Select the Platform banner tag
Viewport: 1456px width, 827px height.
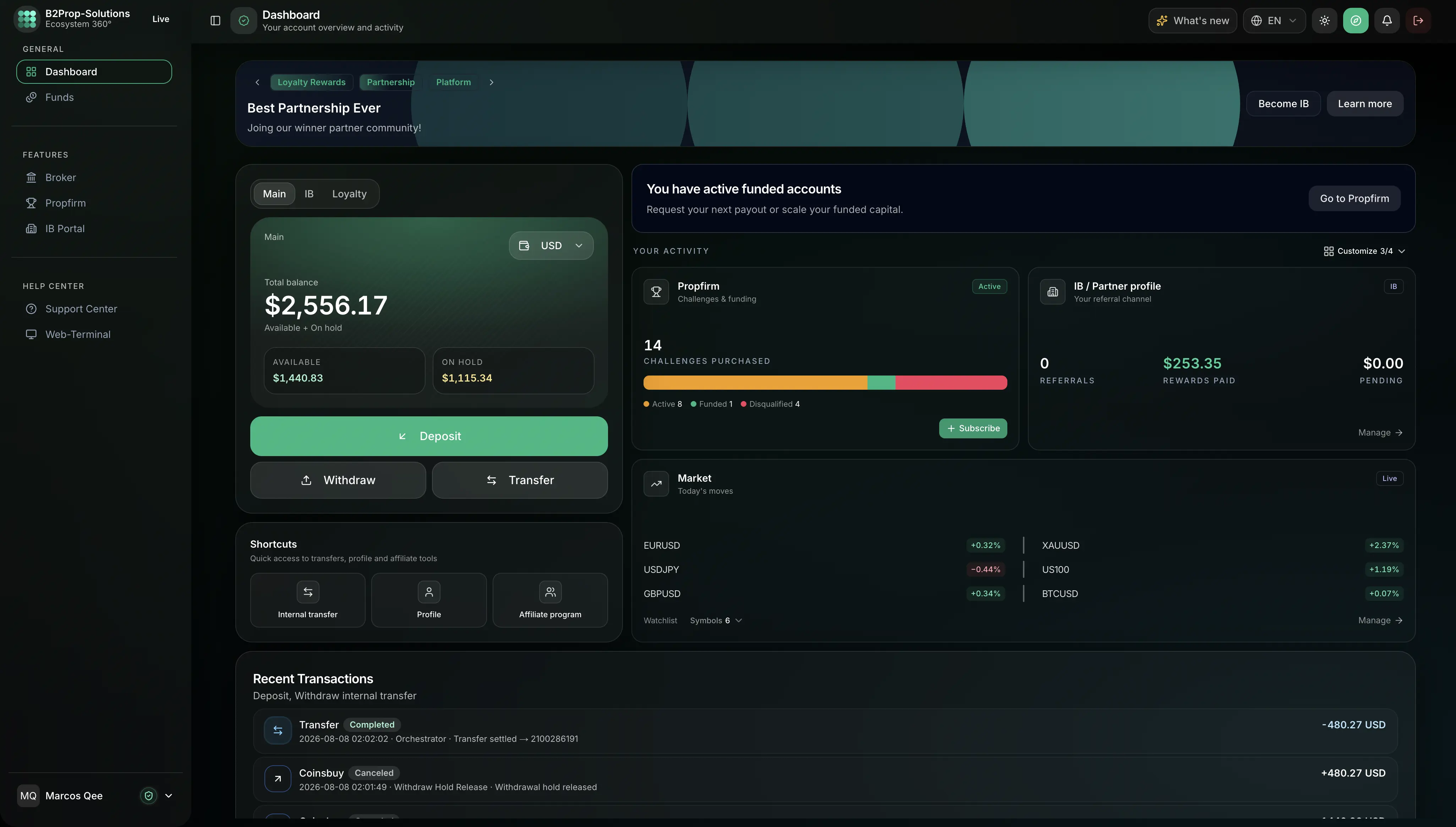(453, 82)
